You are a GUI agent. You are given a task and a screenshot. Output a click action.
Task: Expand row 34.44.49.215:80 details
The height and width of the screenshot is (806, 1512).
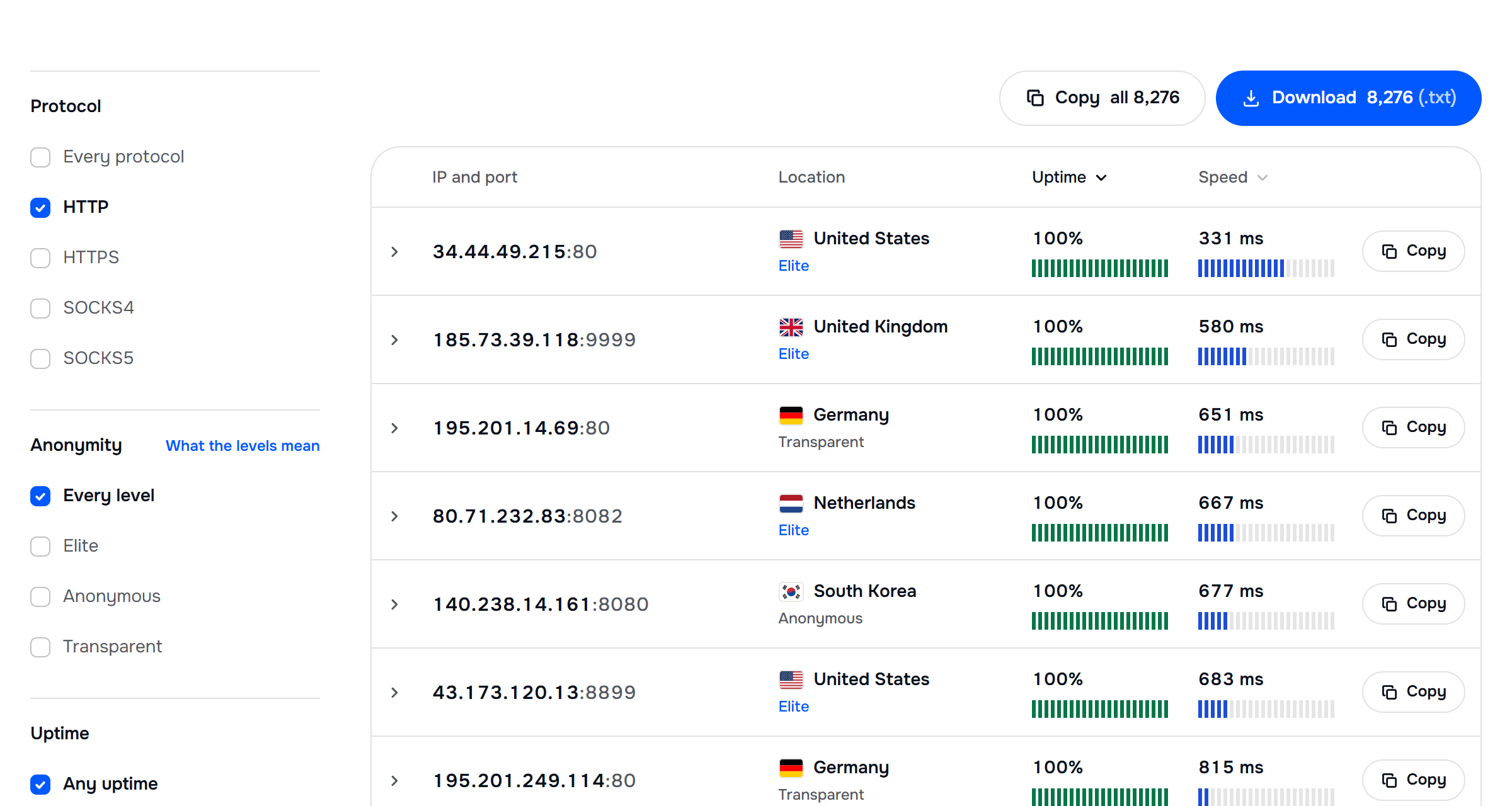coord(394,252)
